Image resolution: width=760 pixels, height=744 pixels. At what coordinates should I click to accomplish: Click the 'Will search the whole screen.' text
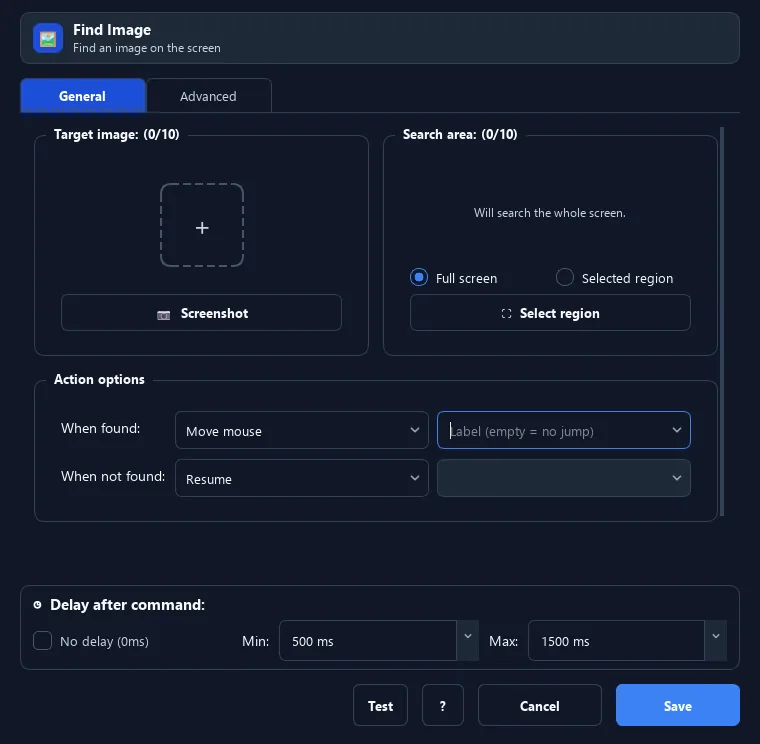click(x=550, y=213)
